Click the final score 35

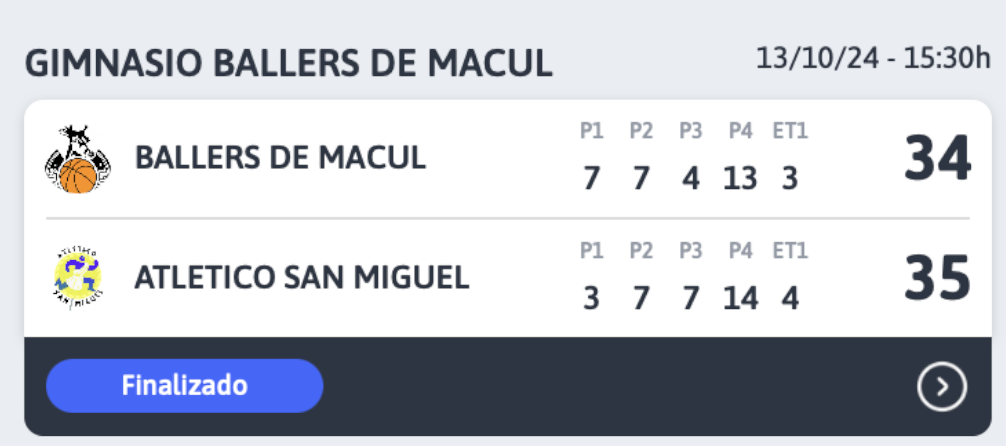click(x=937, y=279)
